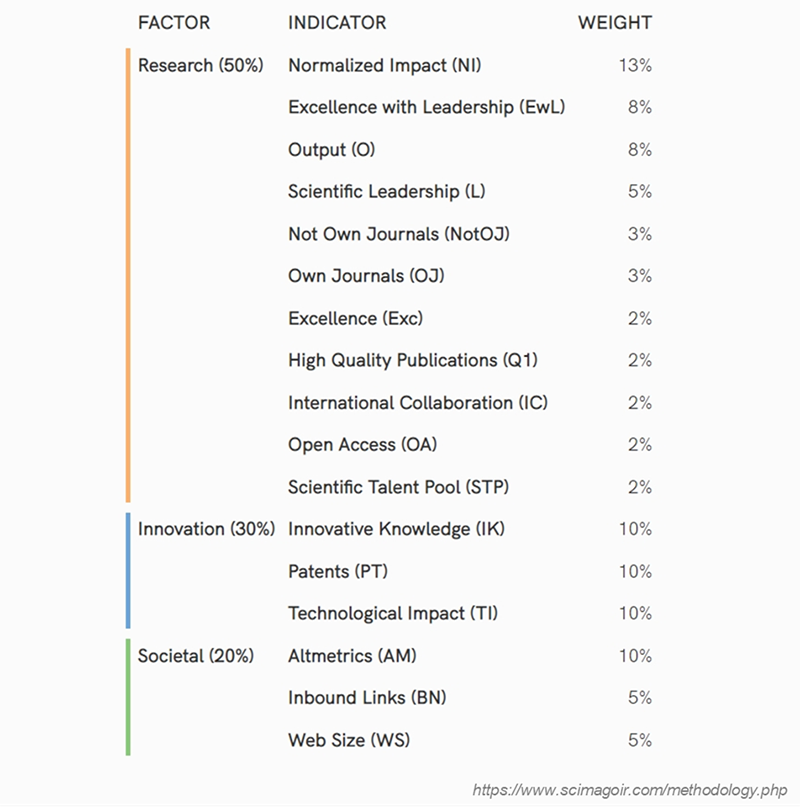Image resolution: width=800 pixels, height=808 pixels.
Task: Click the INDICATOR column header
Action: tap(337, 23)
